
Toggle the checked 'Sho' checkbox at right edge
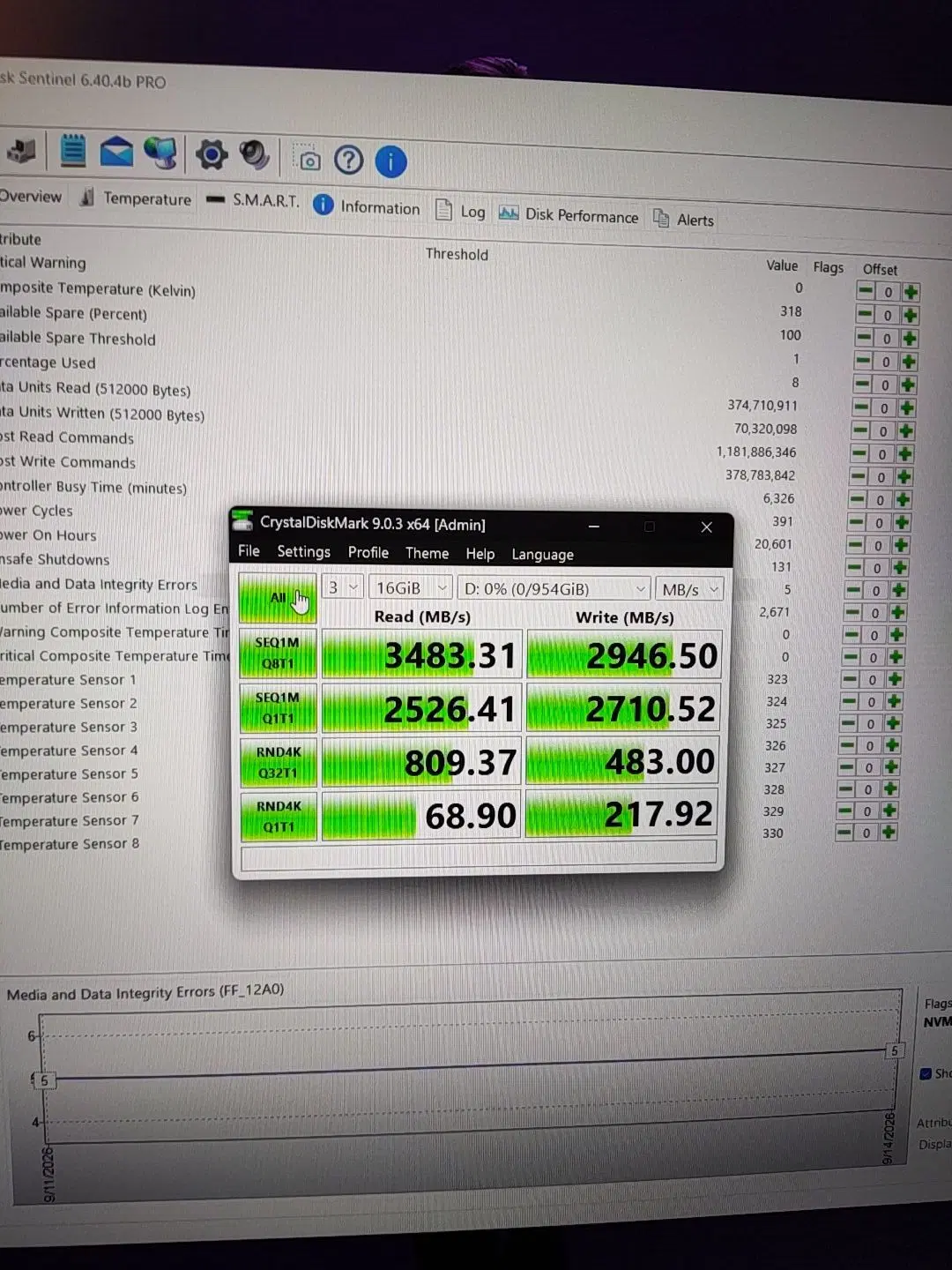tap(926, 1074)
